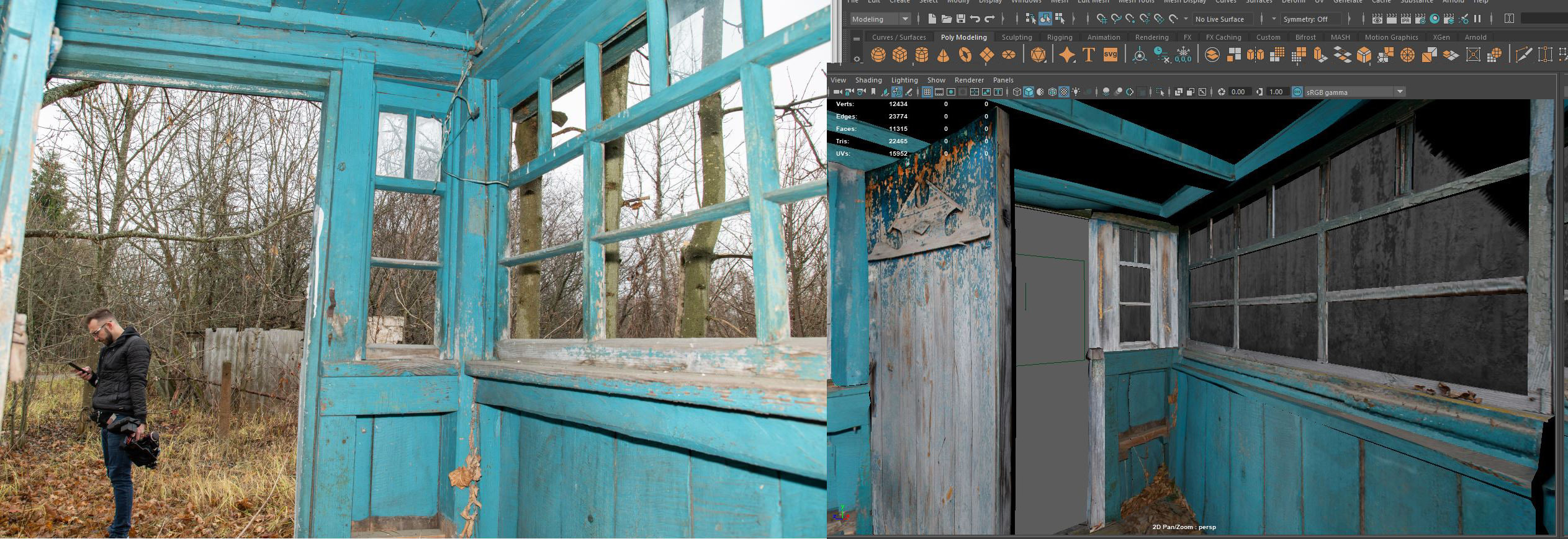Click the Pause Viewport 2.0 icon
The height and width of the screenshot is (539, 1568).
pos(1477,19)
